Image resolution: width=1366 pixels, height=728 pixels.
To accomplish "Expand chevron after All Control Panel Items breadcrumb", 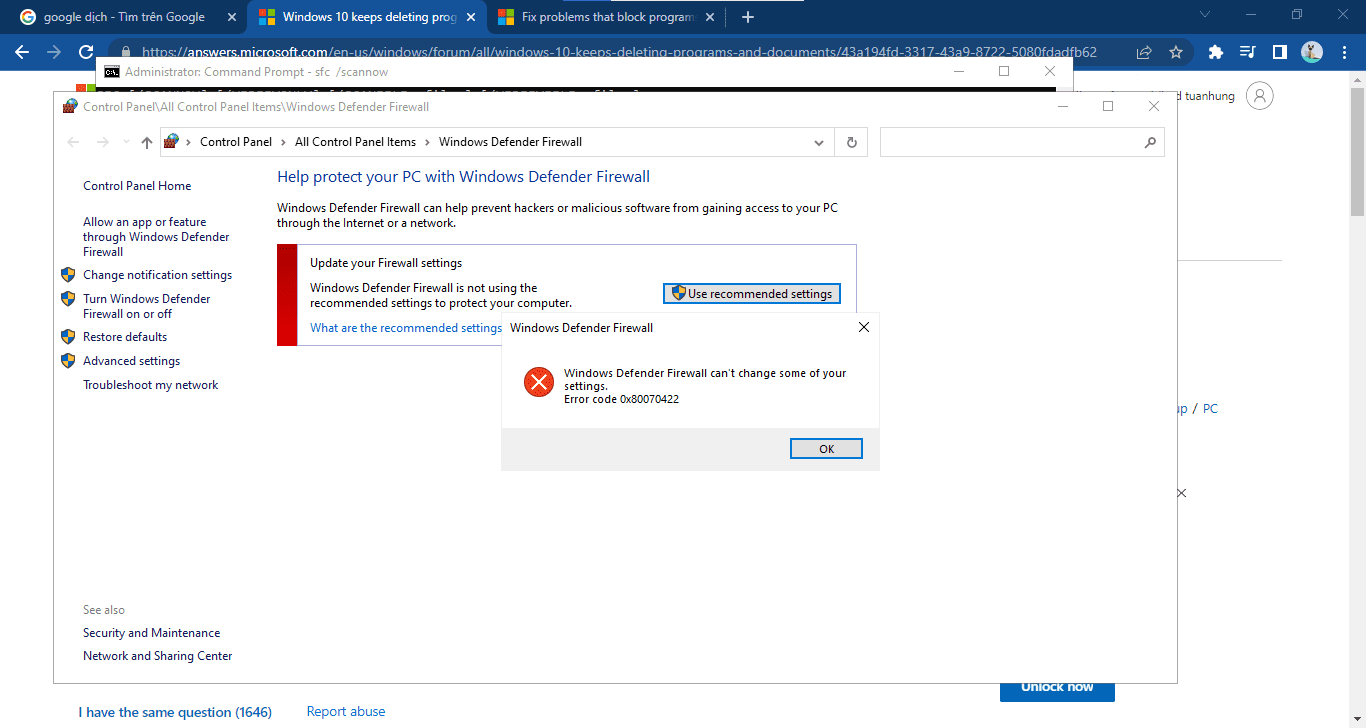I will click(x=427, y=142).
